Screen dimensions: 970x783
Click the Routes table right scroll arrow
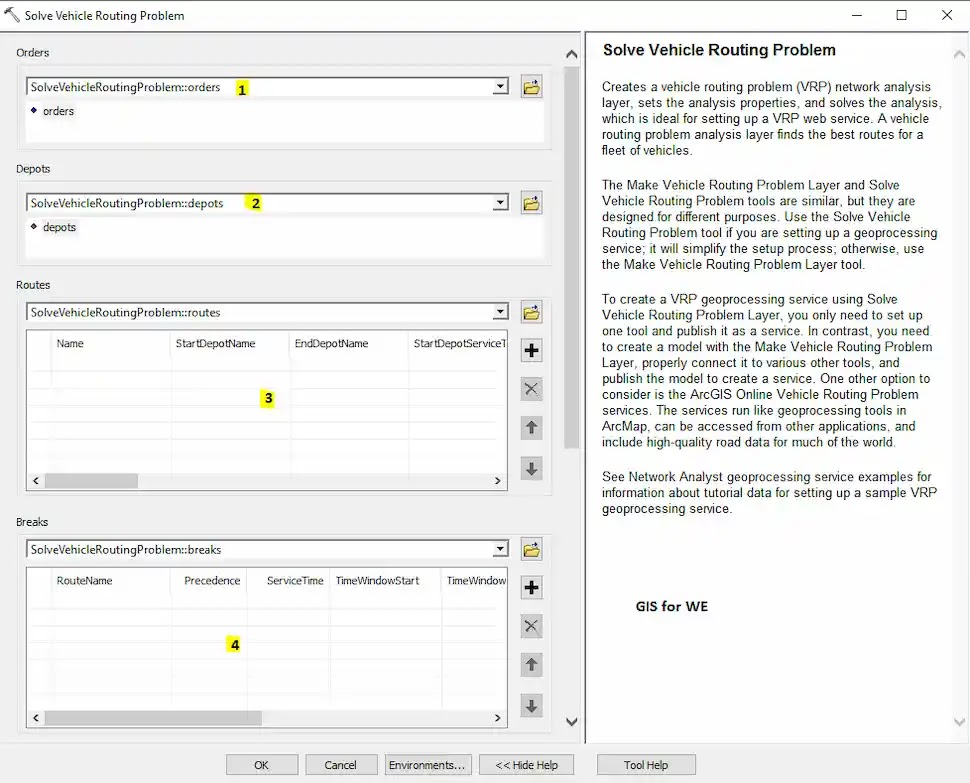pyautogui.click(x=497, y=481)
